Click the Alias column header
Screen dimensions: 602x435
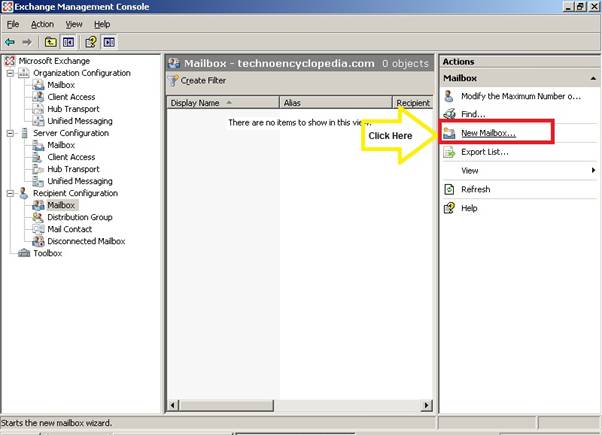[336, 103]
